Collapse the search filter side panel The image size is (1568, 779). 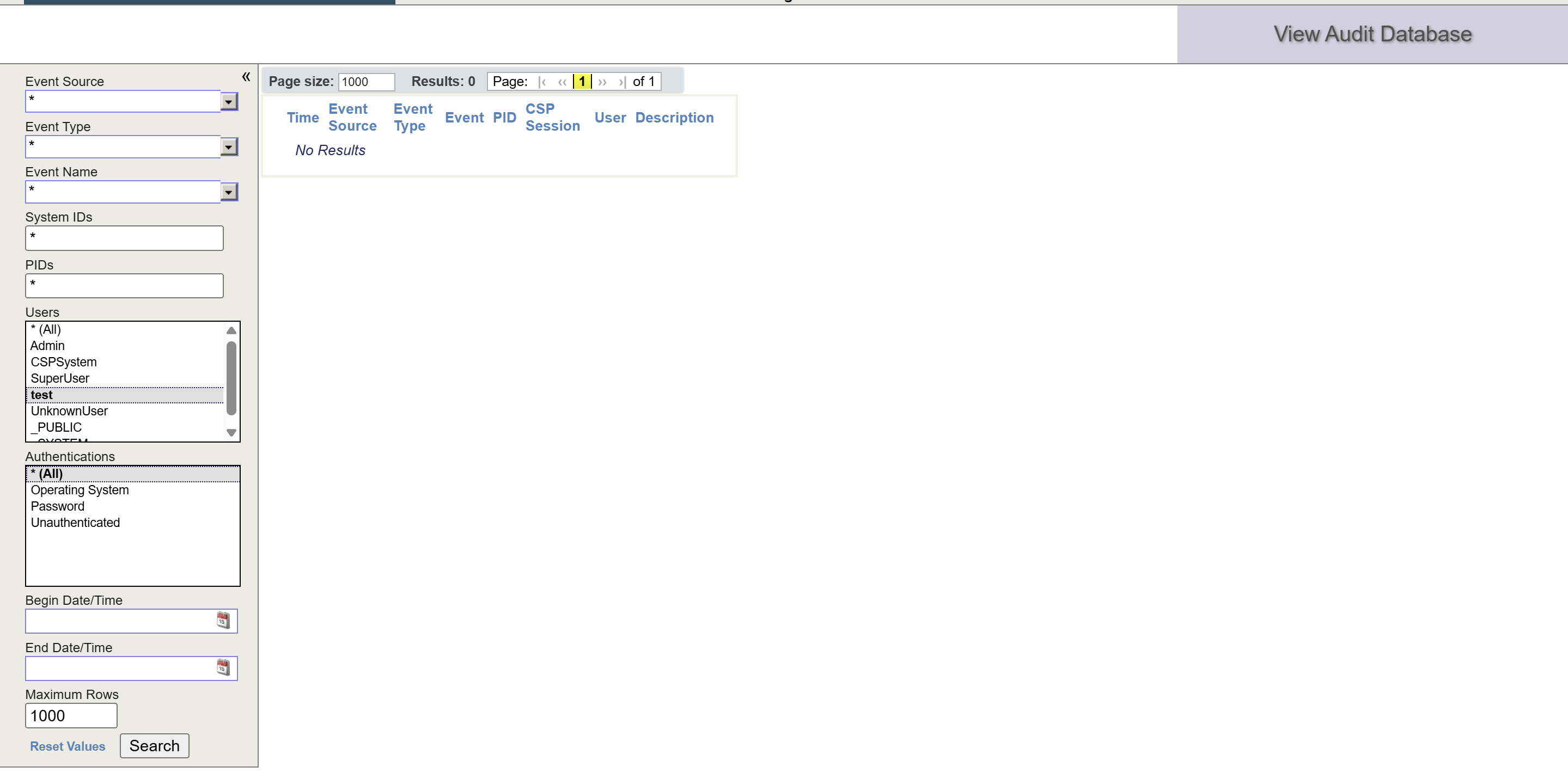(x=246, y=77)
